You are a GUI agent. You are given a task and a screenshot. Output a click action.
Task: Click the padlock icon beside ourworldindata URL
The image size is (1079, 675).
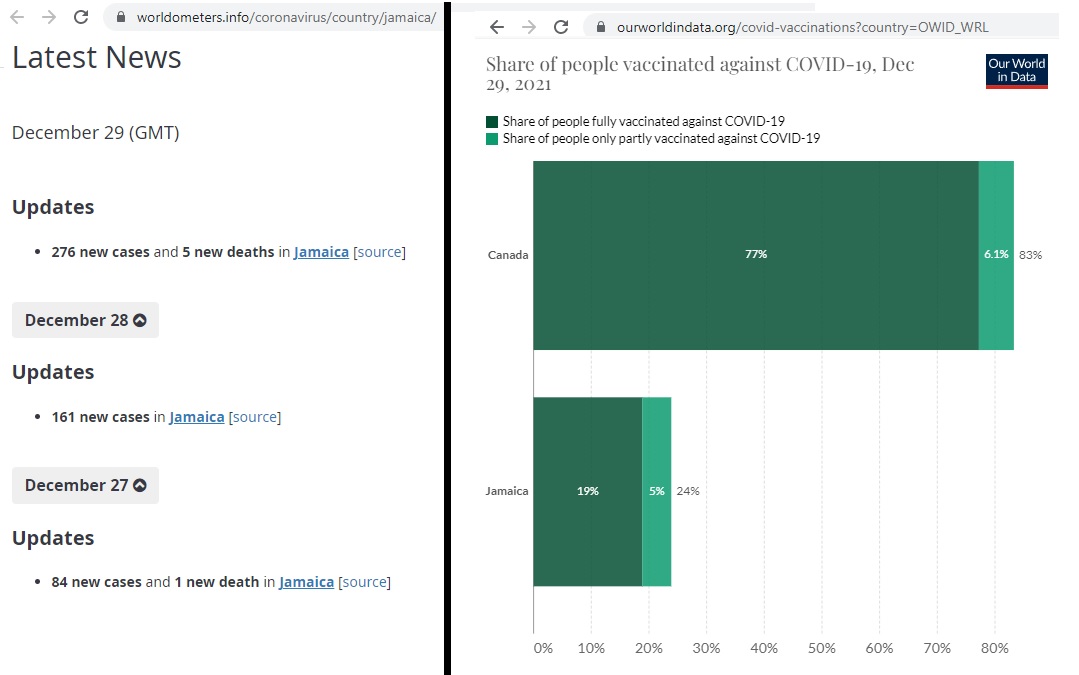click(x=601, y=27)
